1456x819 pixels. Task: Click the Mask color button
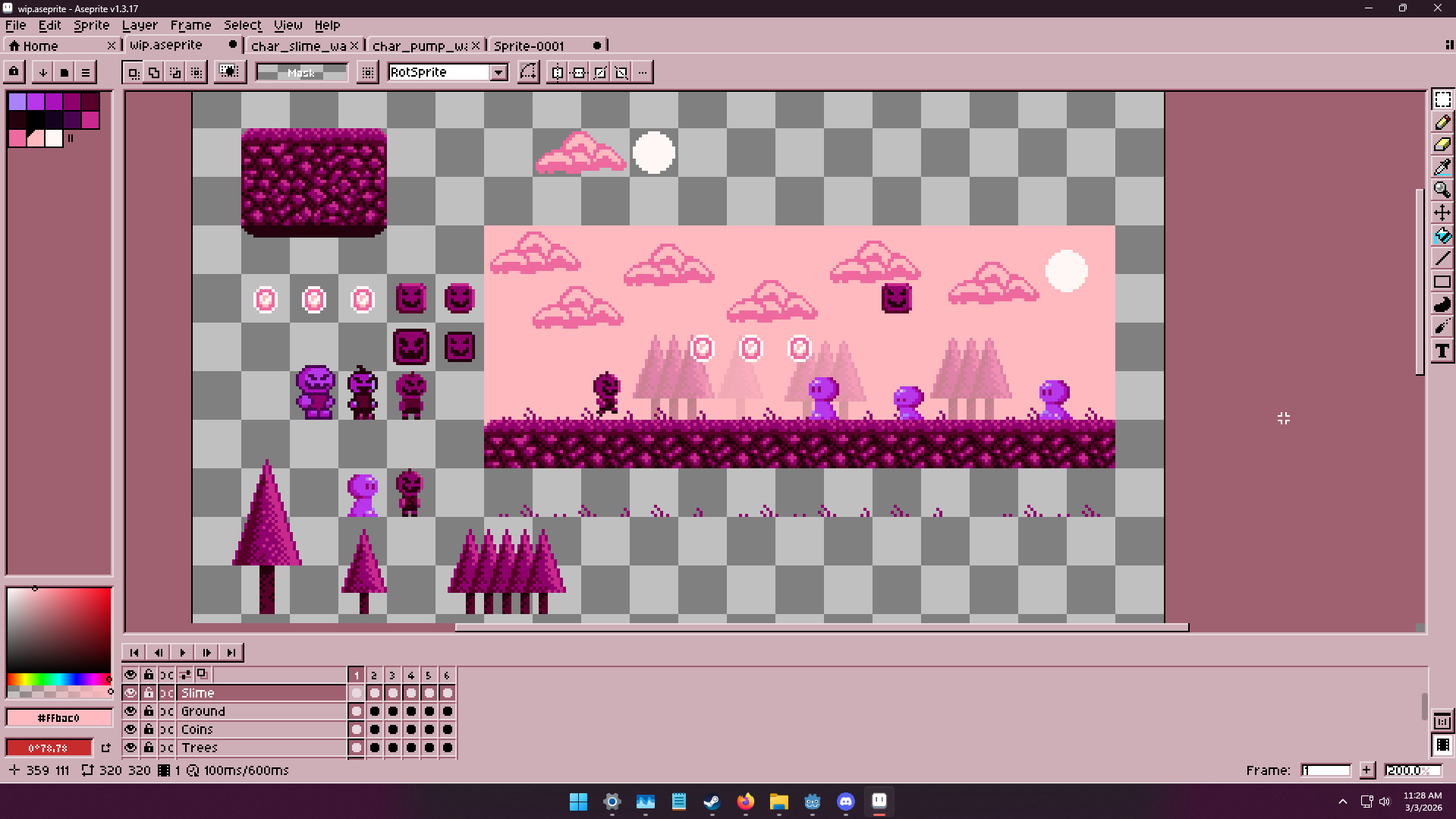301,72
